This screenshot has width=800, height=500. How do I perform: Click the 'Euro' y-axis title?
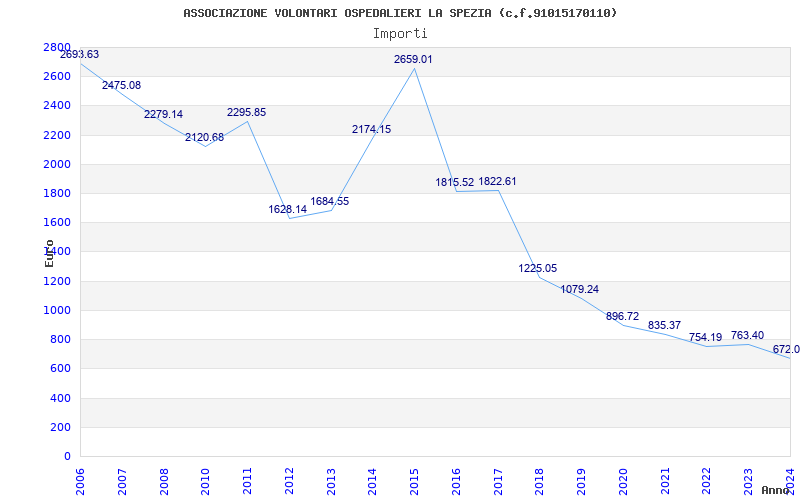click(49, 253)
